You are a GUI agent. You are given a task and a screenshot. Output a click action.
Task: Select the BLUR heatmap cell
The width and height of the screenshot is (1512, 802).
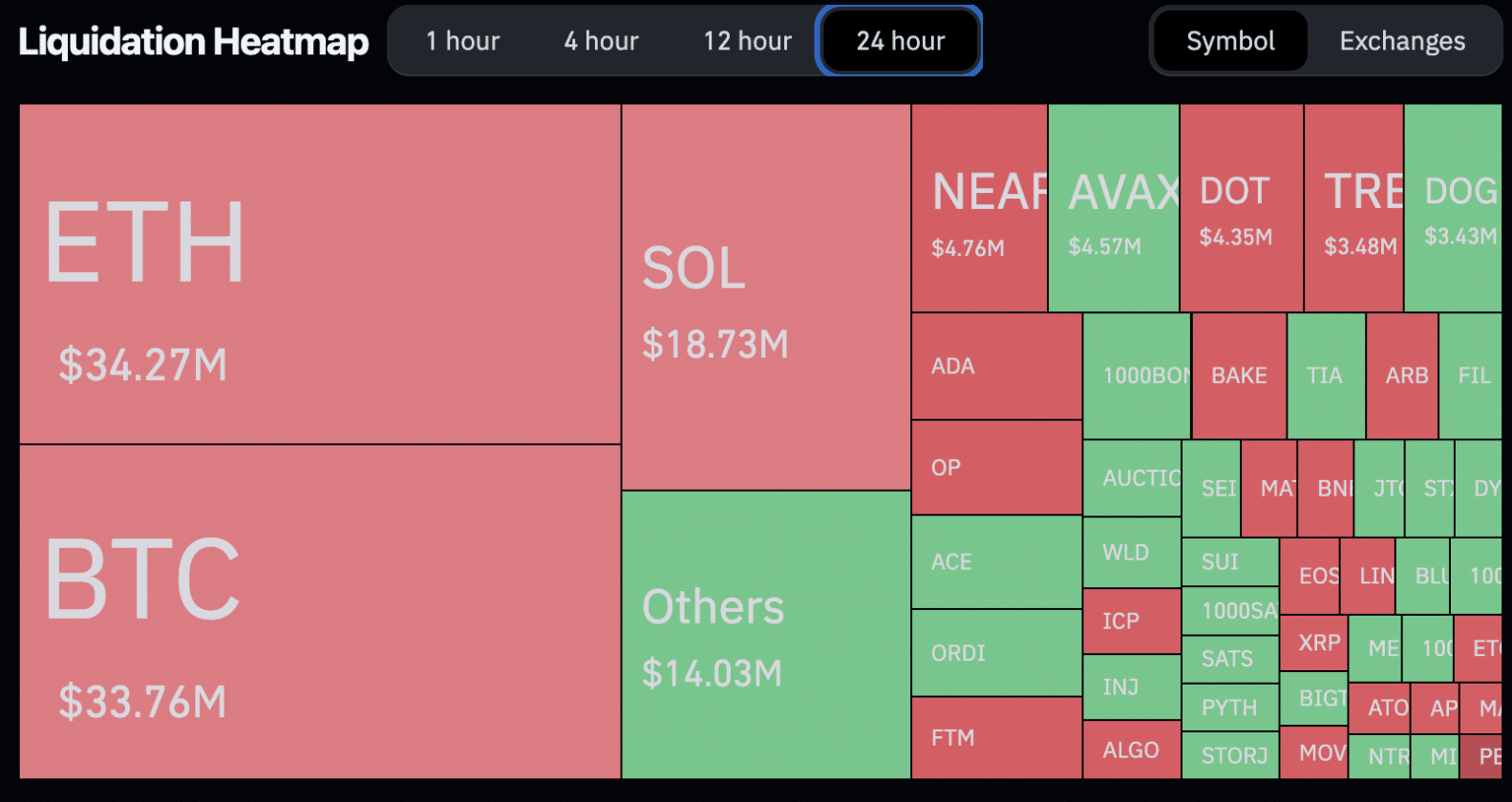1423,577
